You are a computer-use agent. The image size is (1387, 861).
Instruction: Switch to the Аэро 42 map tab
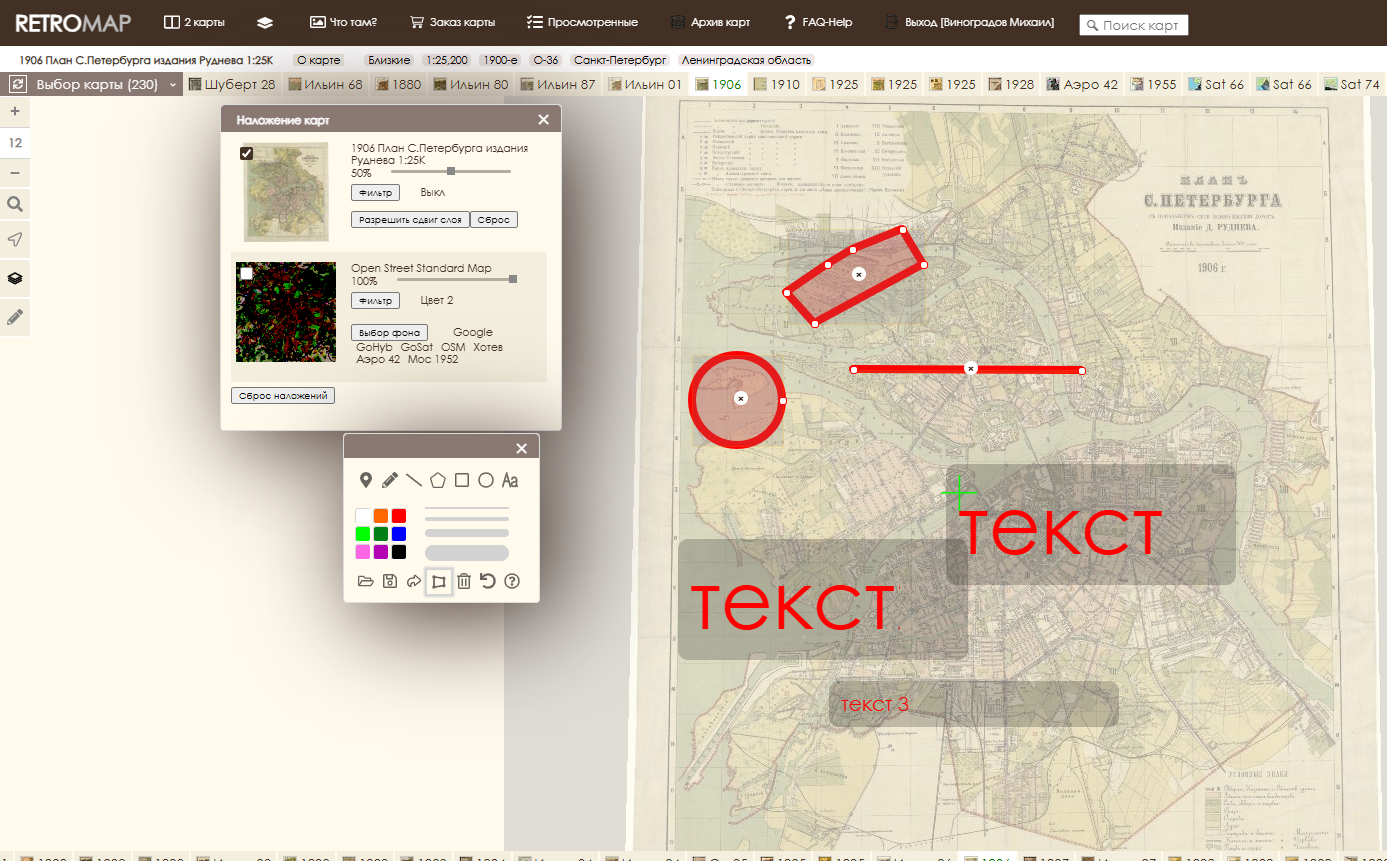(1082, 85)
